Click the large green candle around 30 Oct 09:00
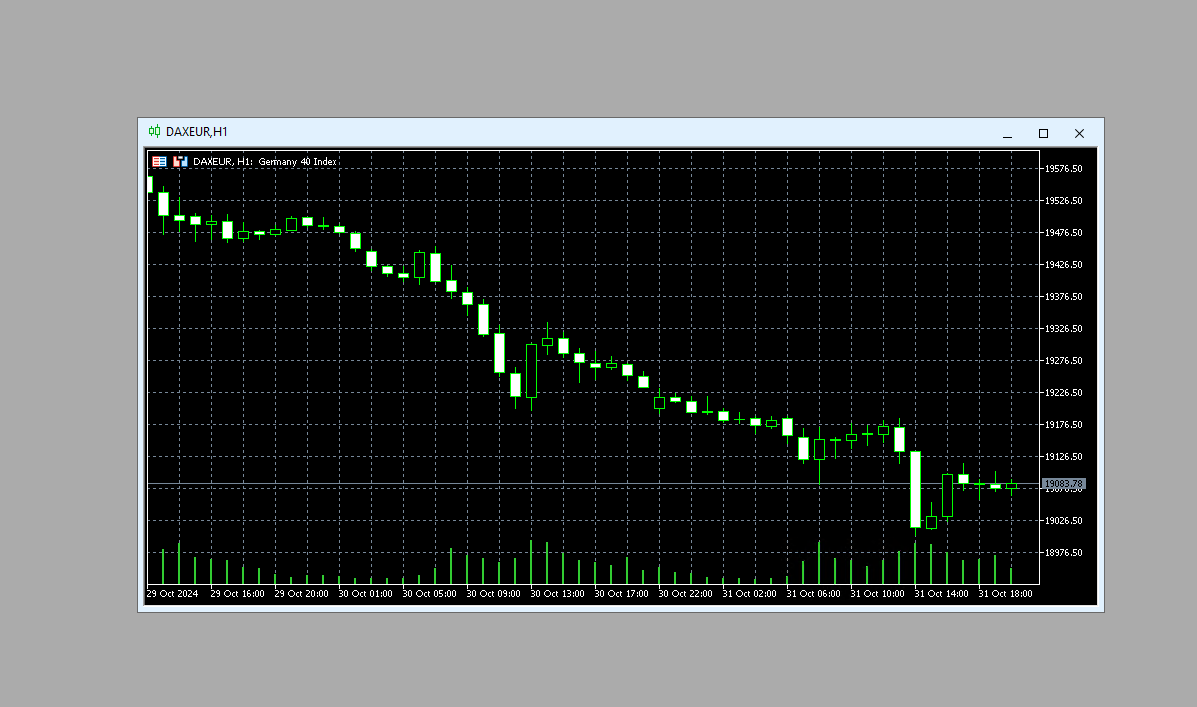The width and height of the screenshot is (1197, 707). pos(500,355)
